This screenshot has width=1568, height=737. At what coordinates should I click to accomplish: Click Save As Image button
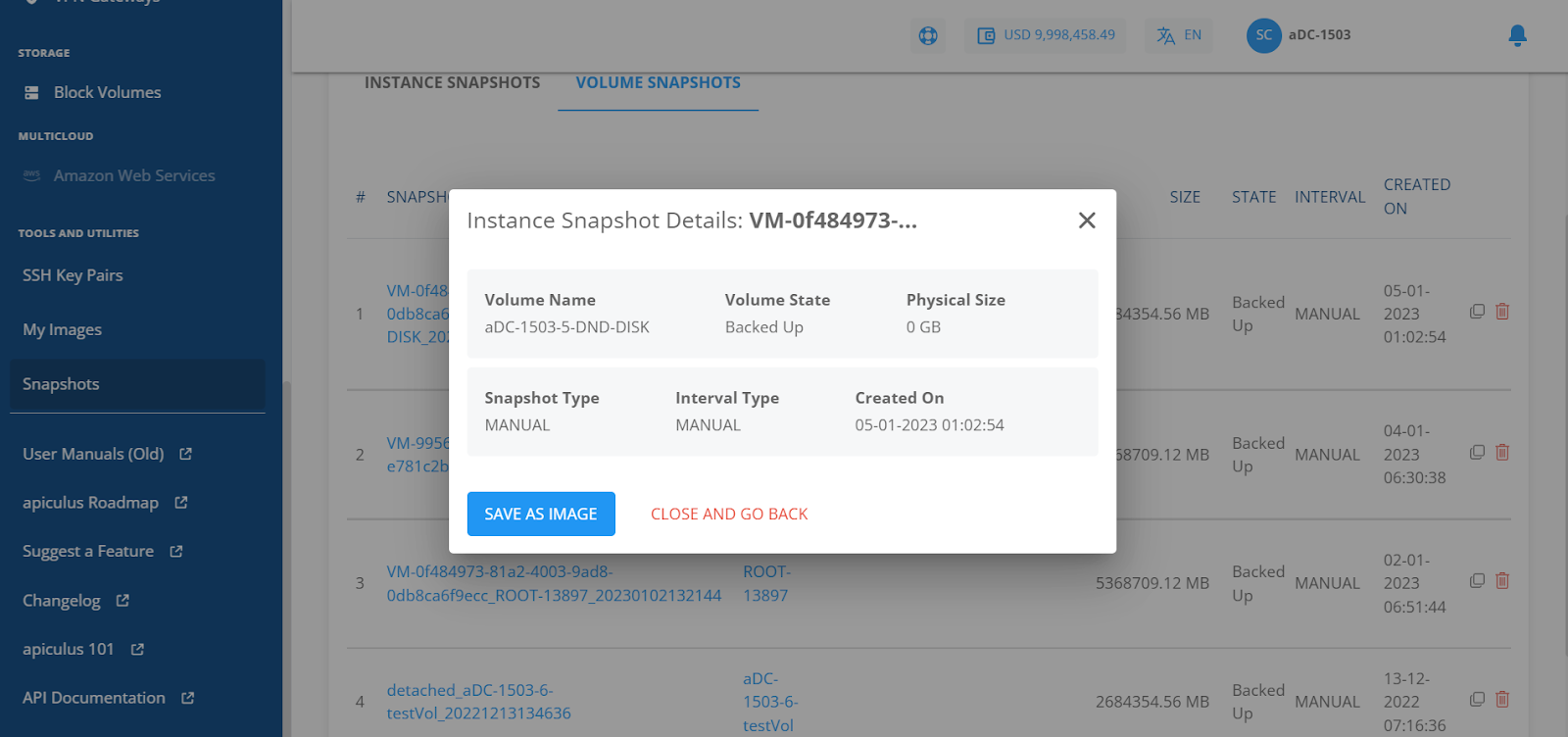tap(541, 514)
